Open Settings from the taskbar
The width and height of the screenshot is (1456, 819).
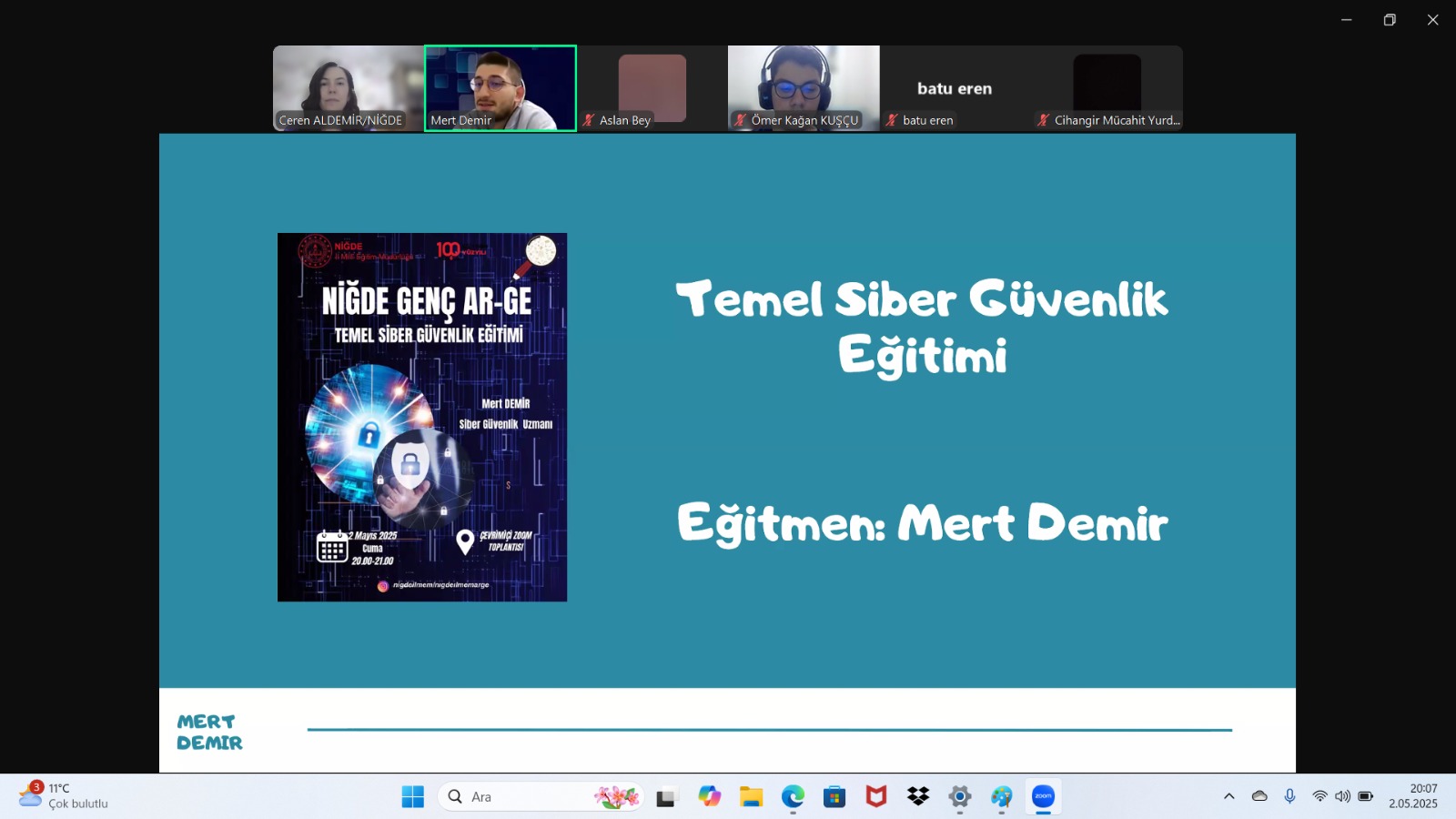pyautogui.click(x=959, y=796)
